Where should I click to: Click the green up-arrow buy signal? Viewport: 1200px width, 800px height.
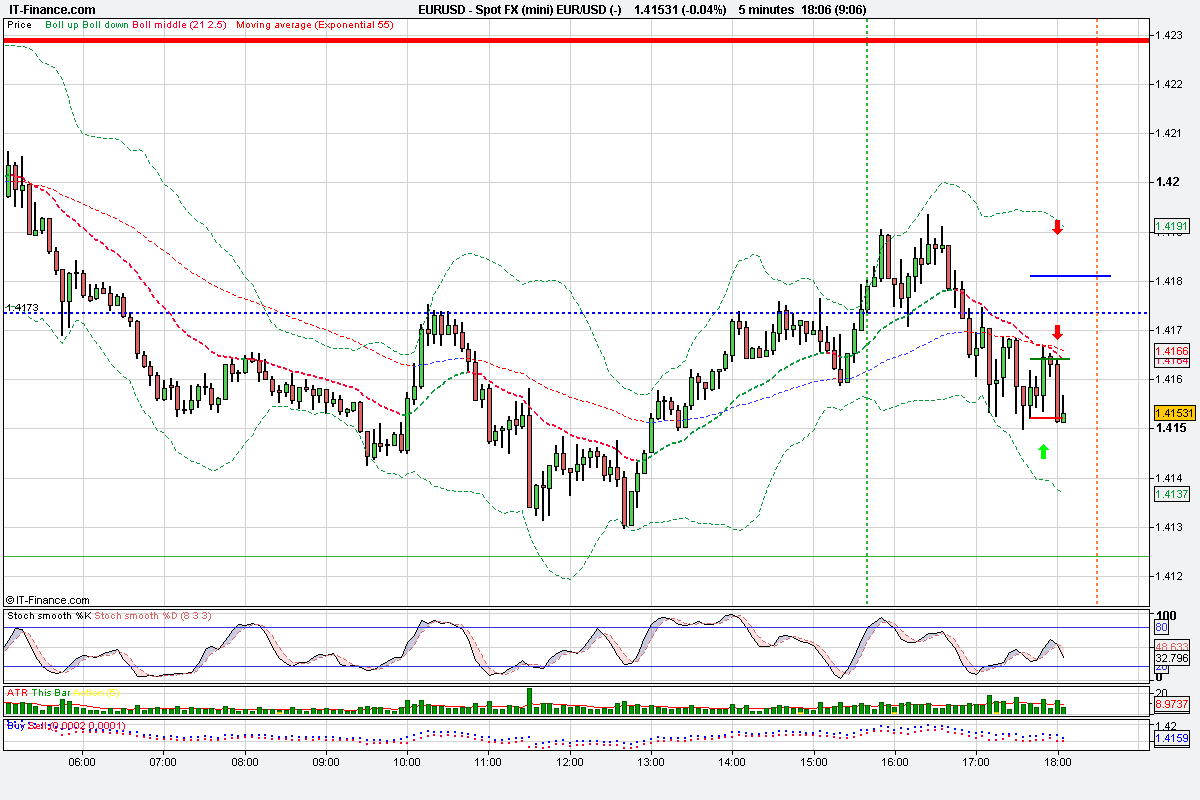[x=1044, y=452]
